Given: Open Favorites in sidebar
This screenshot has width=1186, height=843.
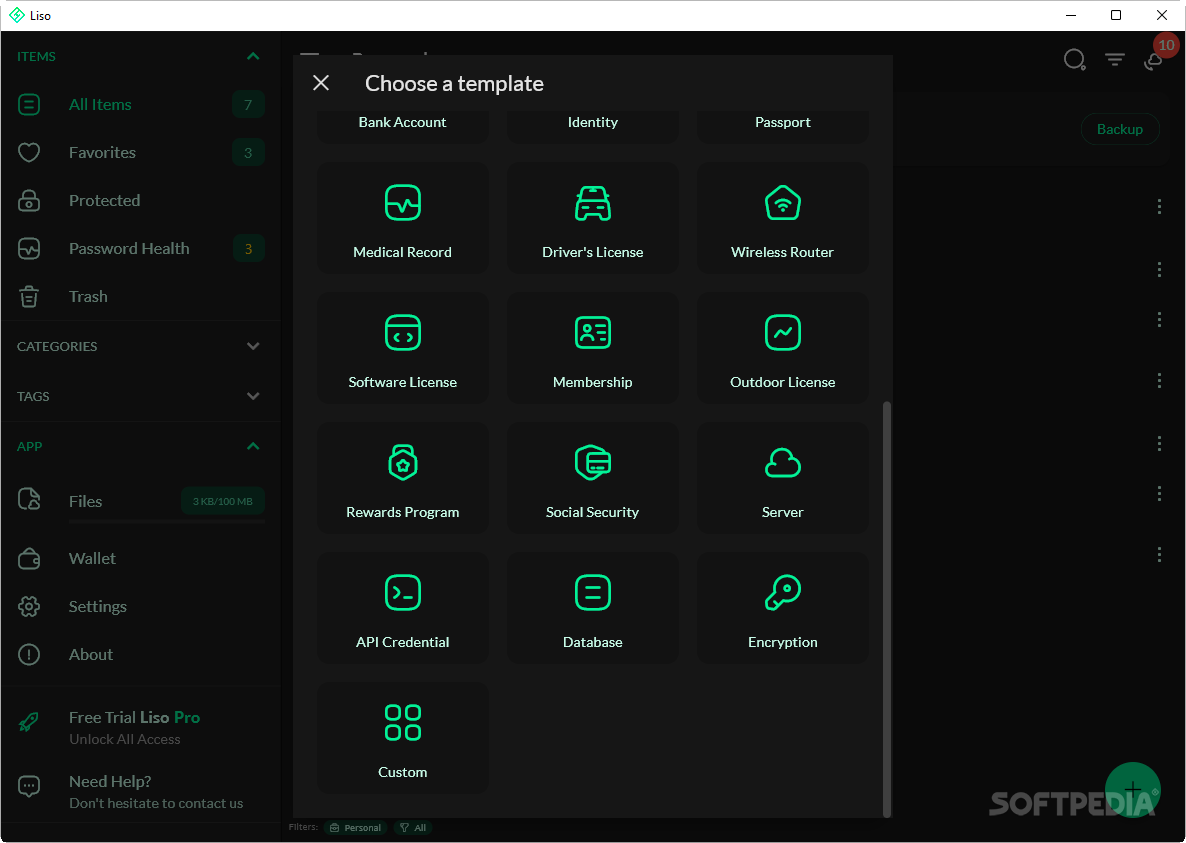Looking at the screenshot, I should pos(140,153).
